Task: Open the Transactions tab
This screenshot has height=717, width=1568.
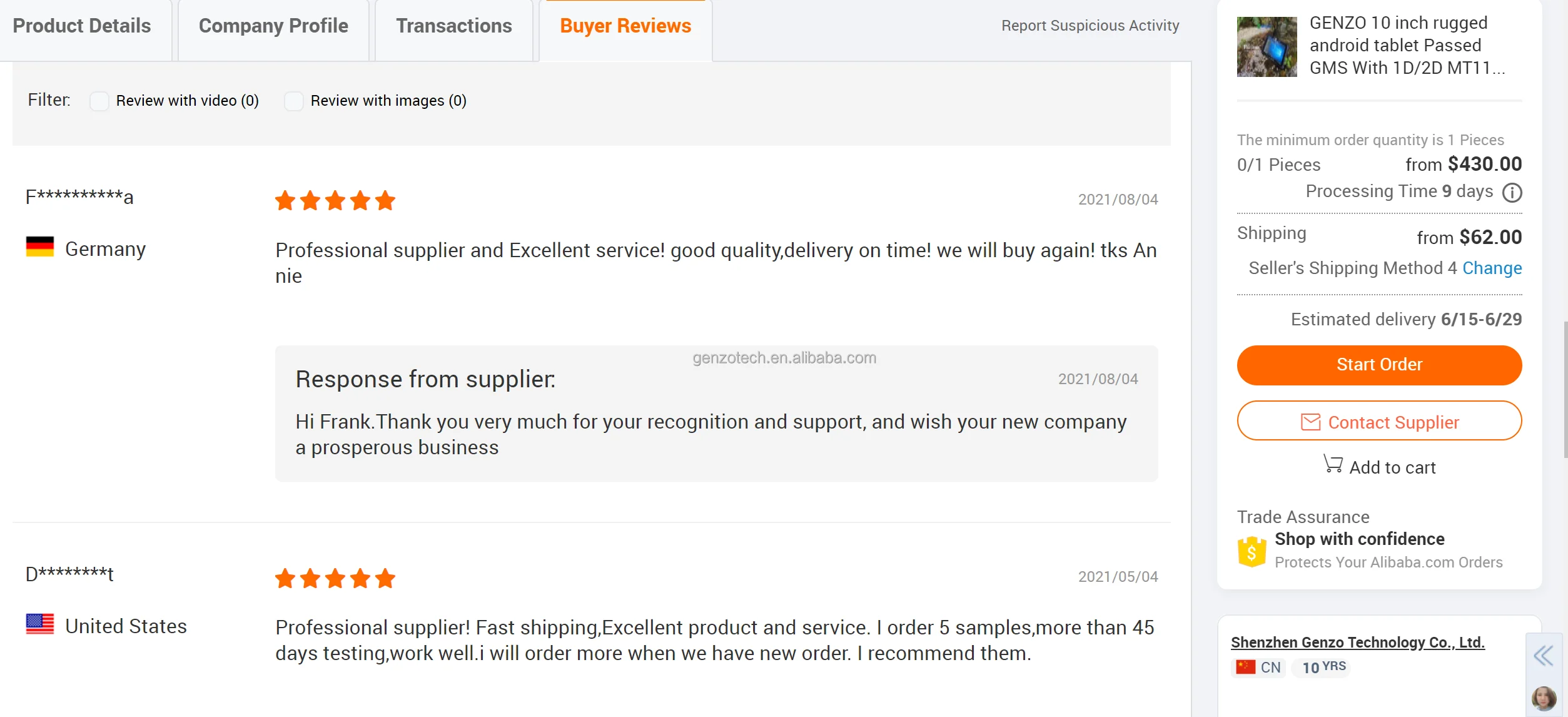Action: [x=453, y=26]
